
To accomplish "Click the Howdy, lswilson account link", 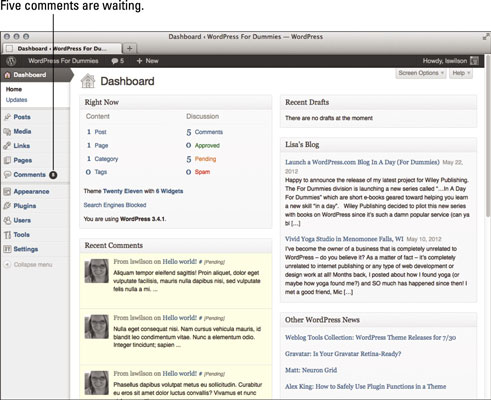I will pos(445,61).
